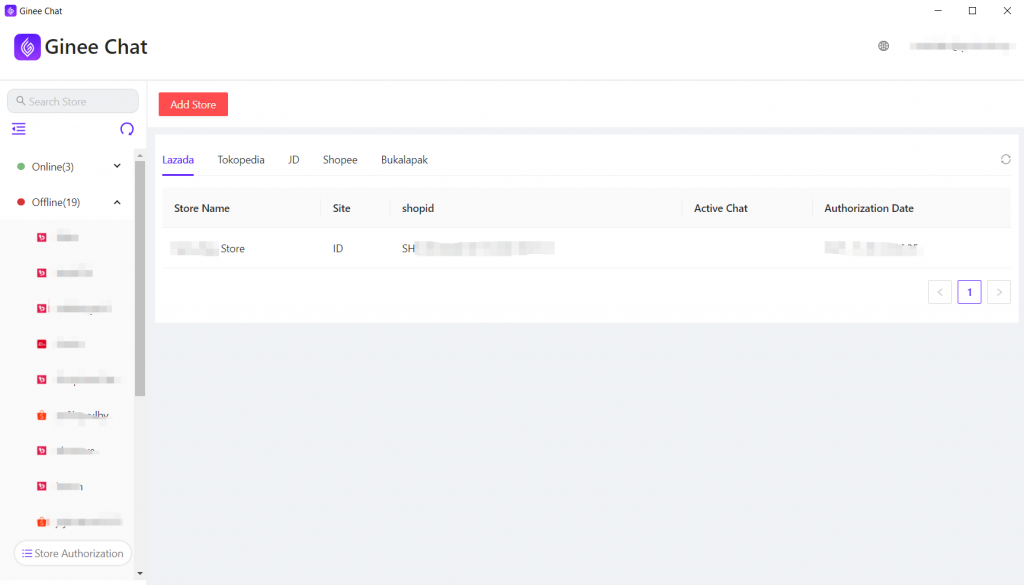Click the Site column header
This screenshot has height=585, width=1024.
tap(342, 208)
